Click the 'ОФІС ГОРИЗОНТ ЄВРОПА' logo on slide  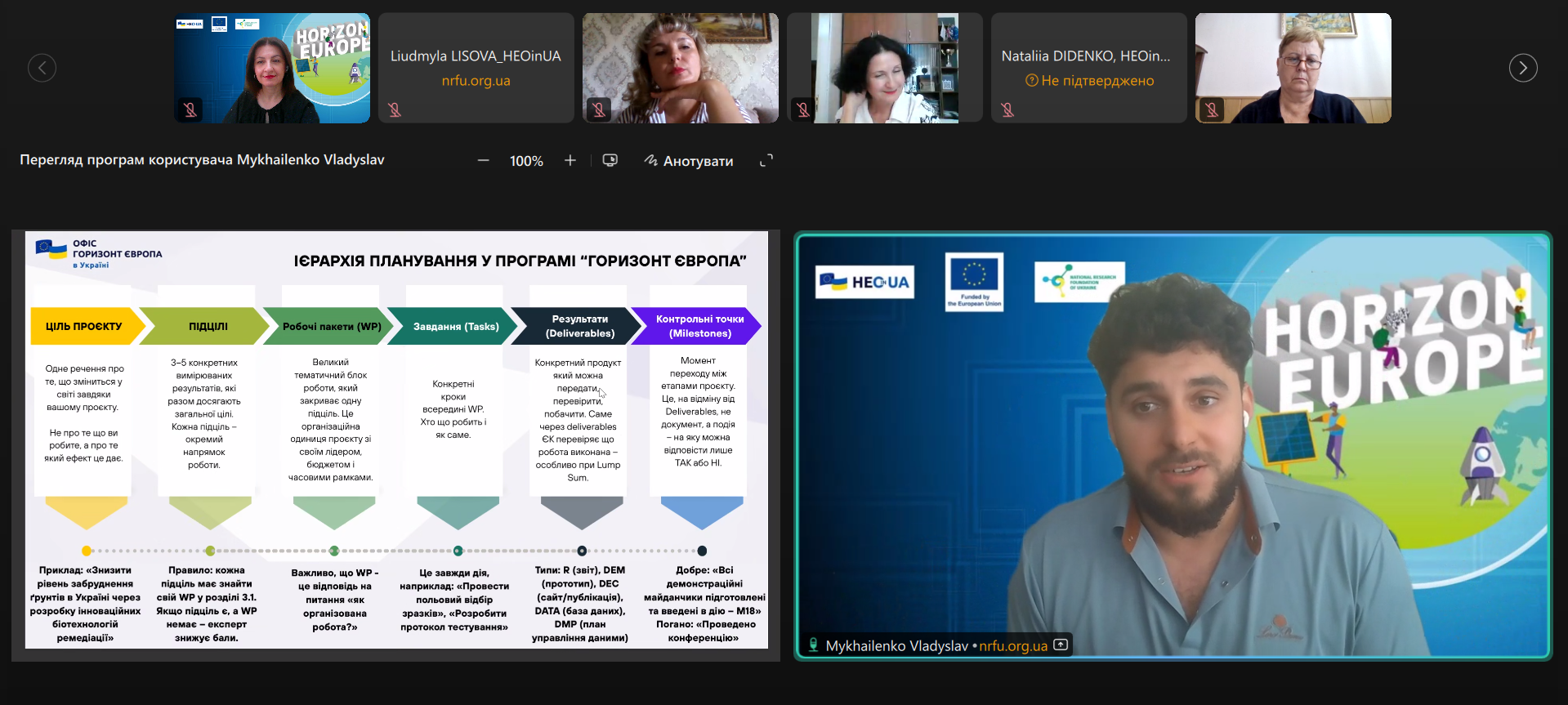point(99,254)
